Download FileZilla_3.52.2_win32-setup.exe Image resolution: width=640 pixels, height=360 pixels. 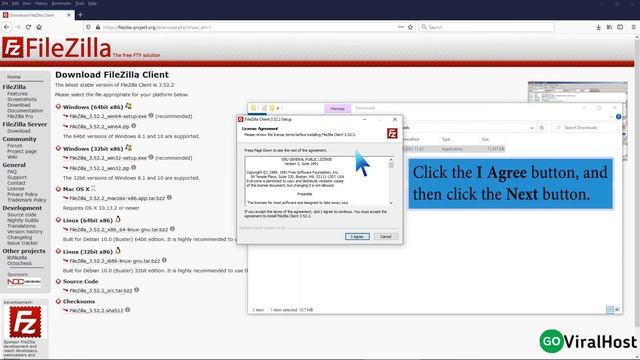108,158
